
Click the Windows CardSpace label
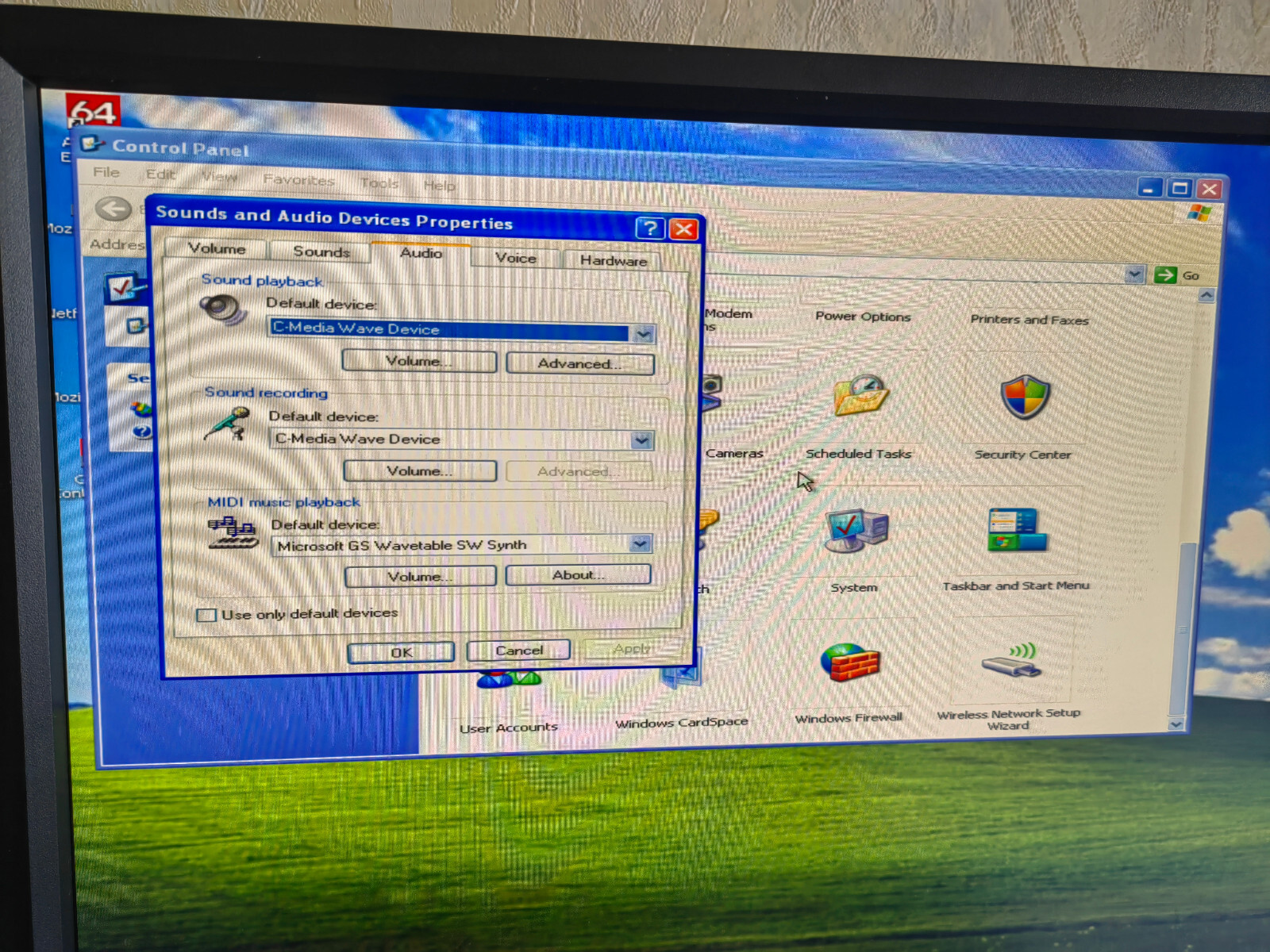coord(682,722)
